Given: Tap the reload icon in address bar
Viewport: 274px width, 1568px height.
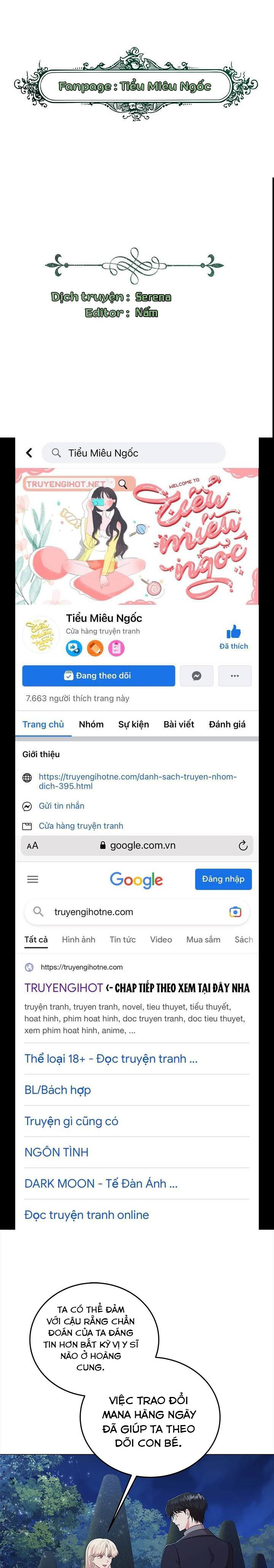Looking at the screenshot, I should 243,845.
